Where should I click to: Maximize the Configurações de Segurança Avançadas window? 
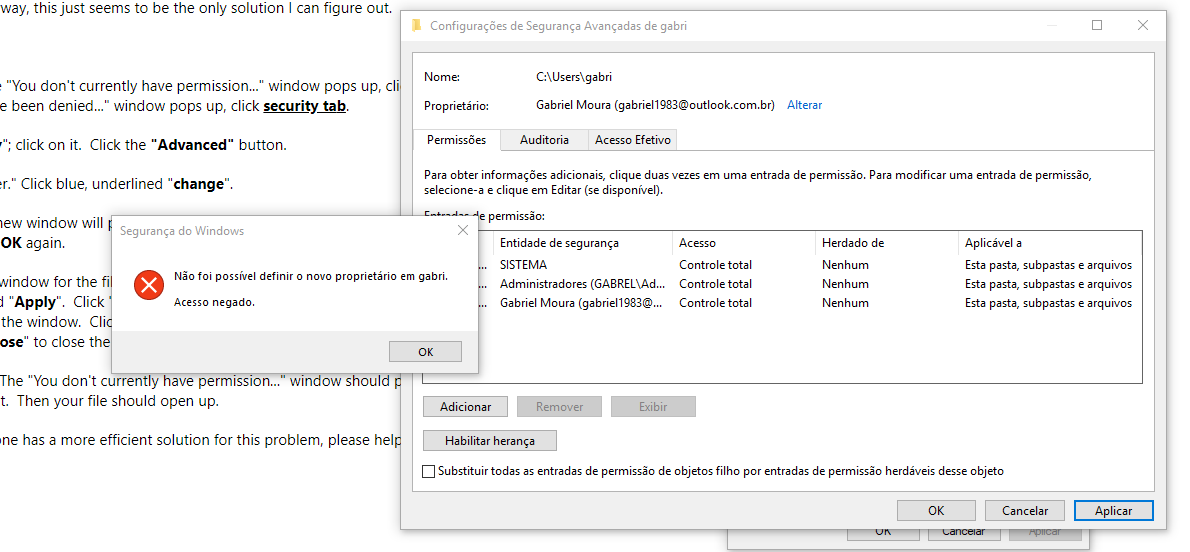1097,25
